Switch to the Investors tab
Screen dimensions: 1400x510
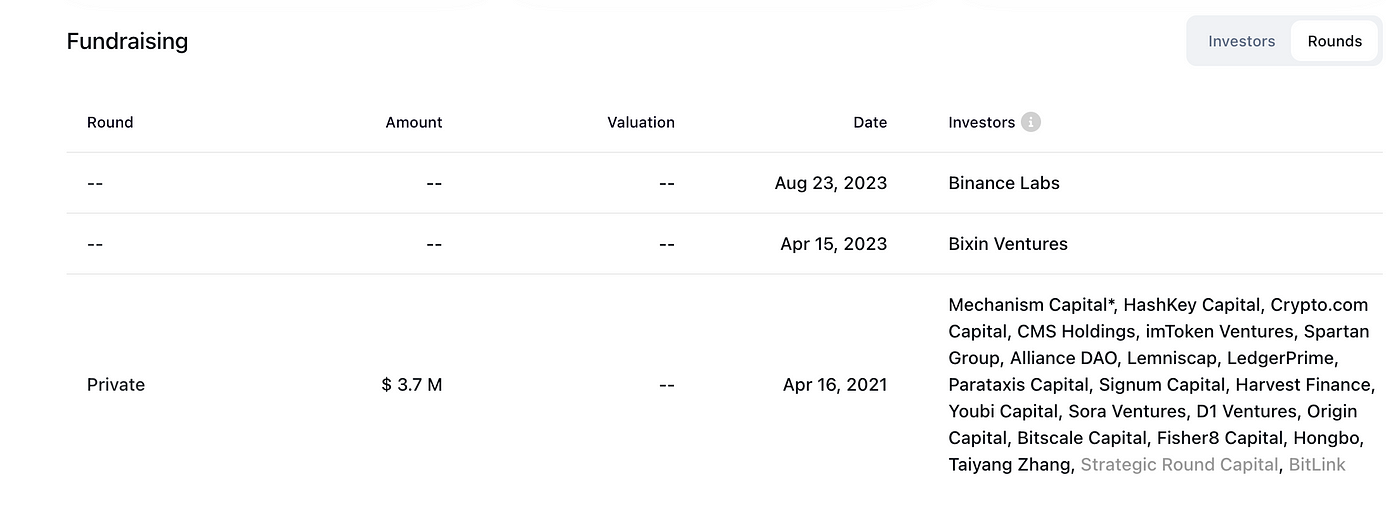click(x=1241, y=41)
